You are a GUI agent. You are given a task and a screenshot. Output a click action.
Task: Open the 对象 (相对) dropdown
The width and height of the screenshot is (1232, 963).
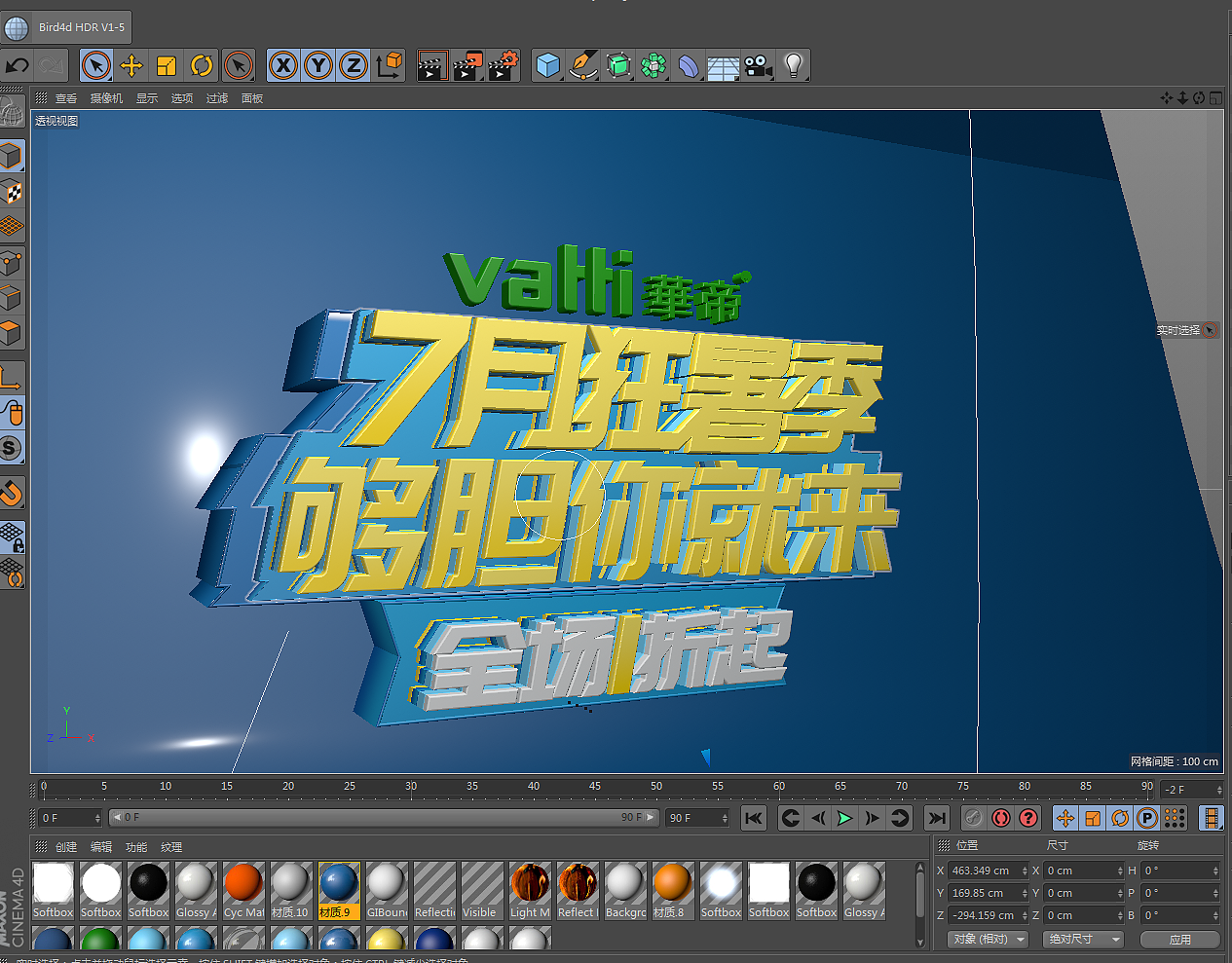(x=988, y=939)
